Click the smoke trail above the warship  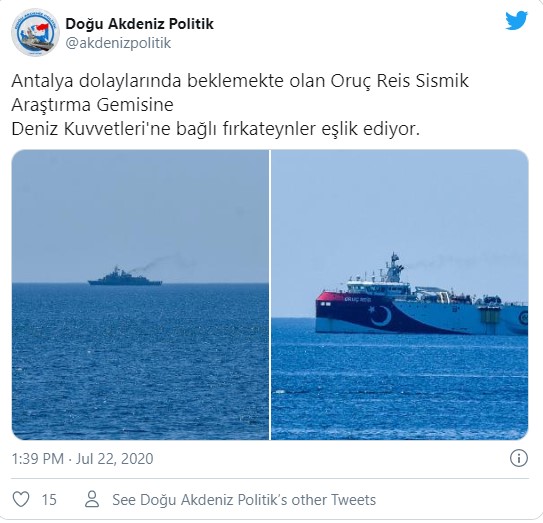pyautogui.click(x=160, y=263)
